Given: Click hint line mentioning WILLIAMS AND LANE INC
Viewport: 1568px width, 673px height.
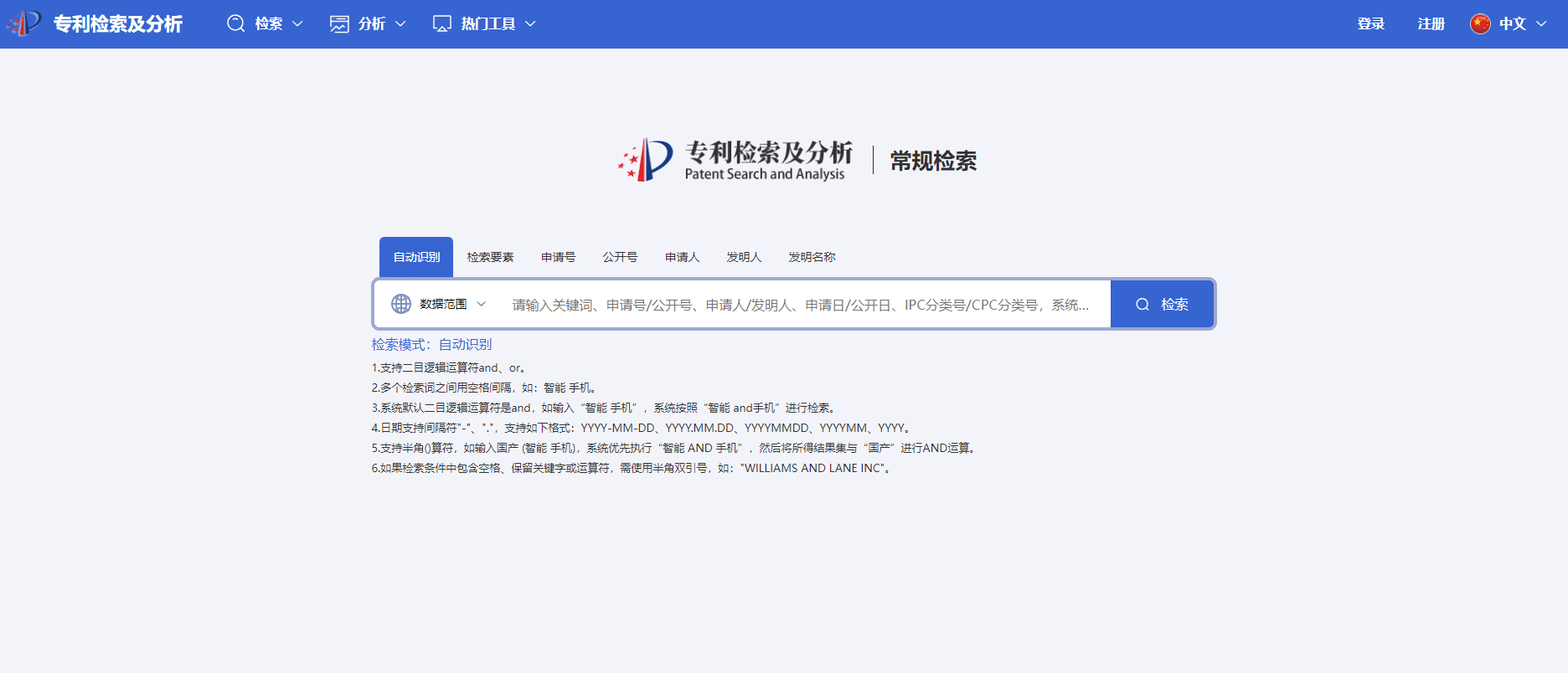Looking at the screenshot, I should [x=632, y=468].
